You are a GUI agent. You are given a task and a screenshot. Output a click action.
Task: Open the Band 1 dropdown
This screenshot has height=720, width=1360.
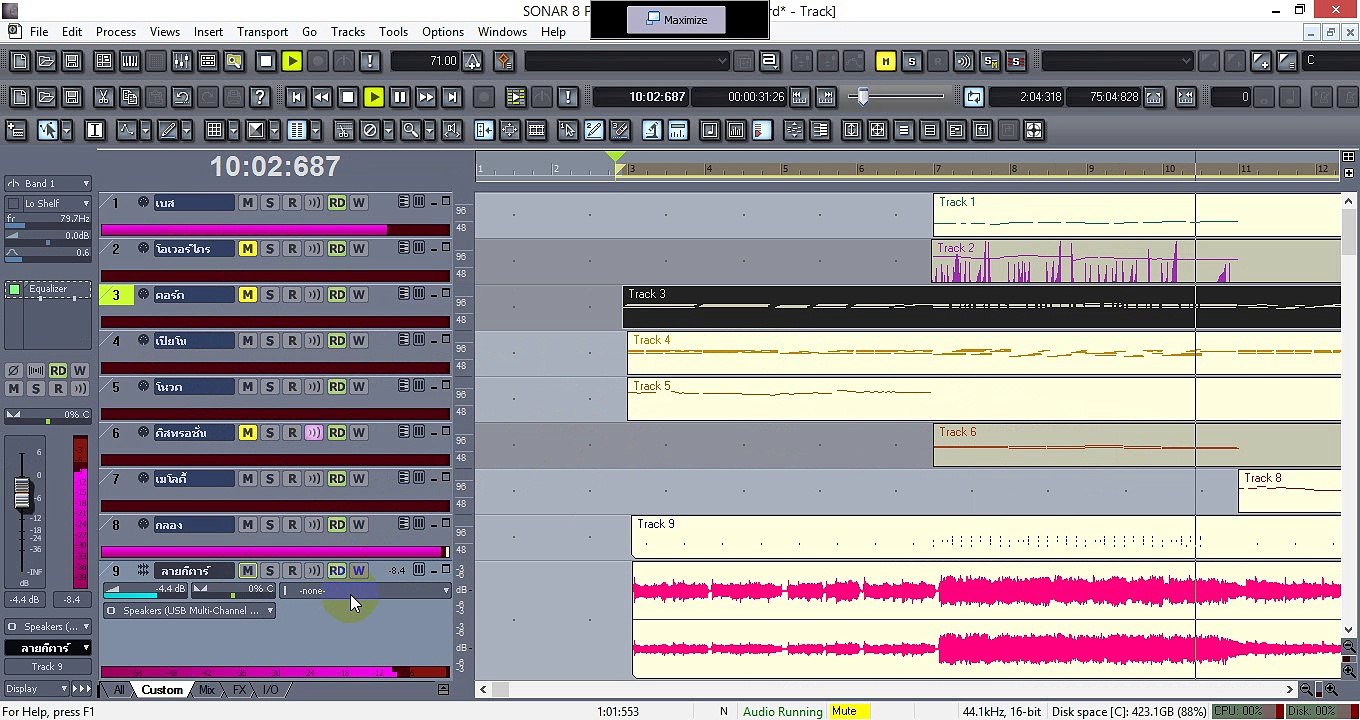(48, 183)
